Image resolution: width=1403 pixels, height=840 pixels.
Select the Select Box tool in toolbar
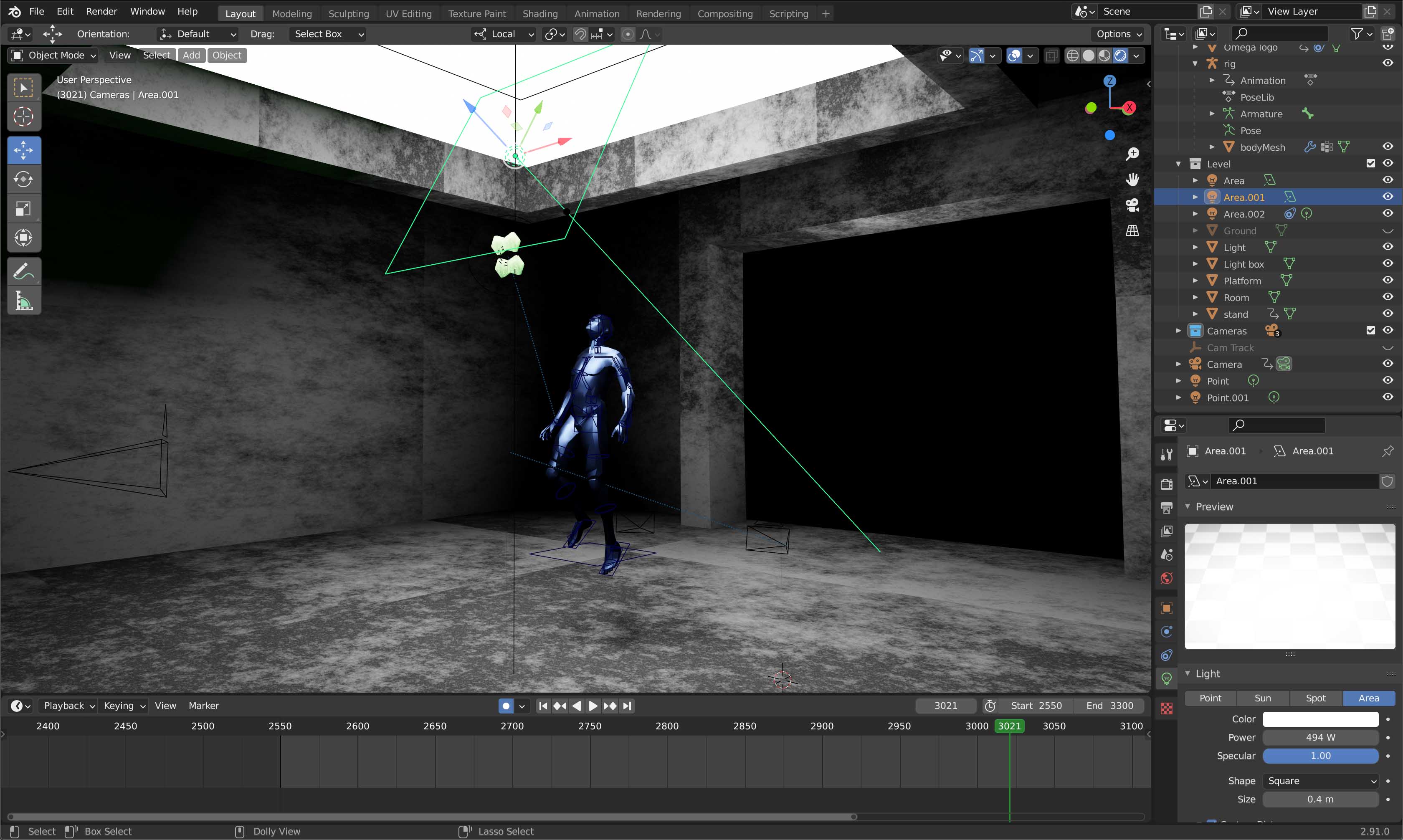23,88
